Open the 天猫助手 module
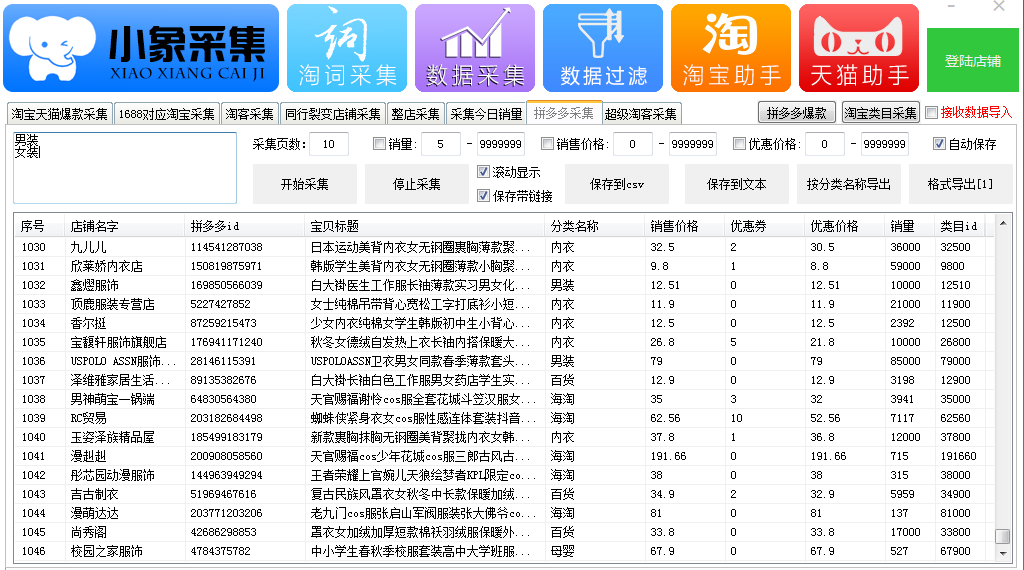The width and height of the screenshot is (1024, 570). tap(859, 48)
